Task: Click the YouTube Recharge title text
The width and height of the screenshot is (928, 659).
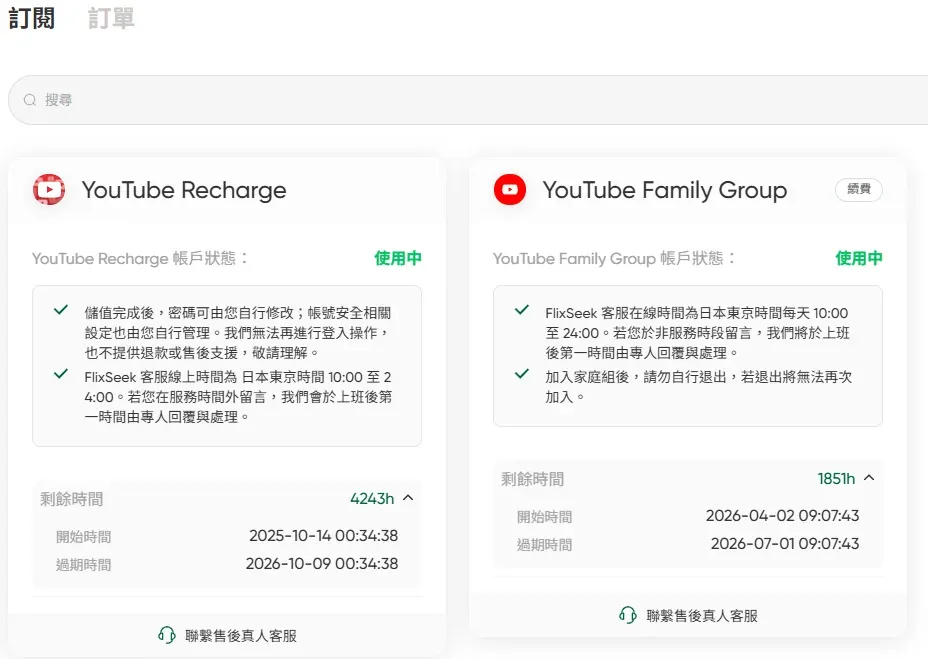Action: 184,190
